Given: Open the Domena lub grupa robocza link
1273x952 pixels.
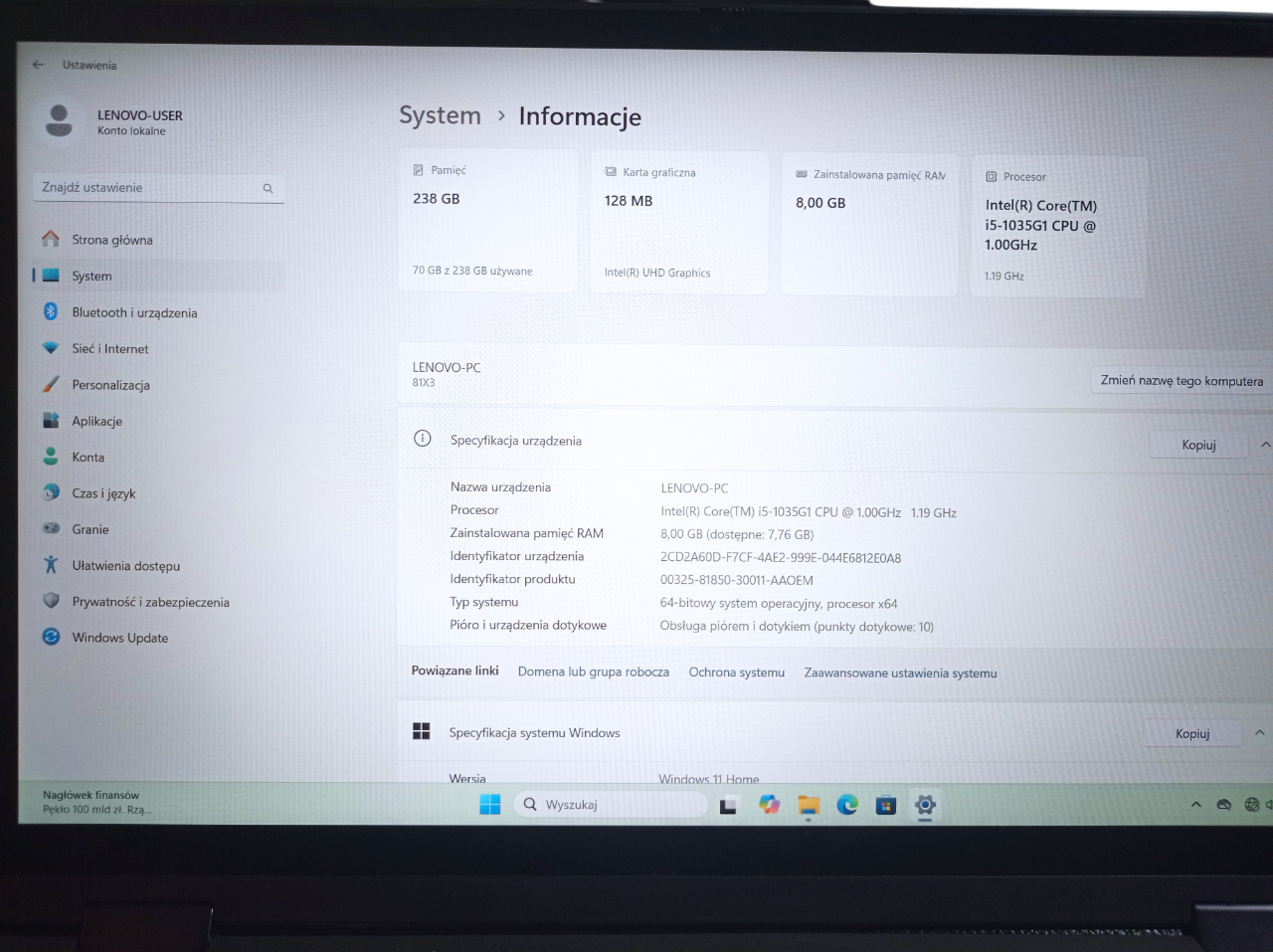Looking at the screenshot, I should [x=594, y=671].
